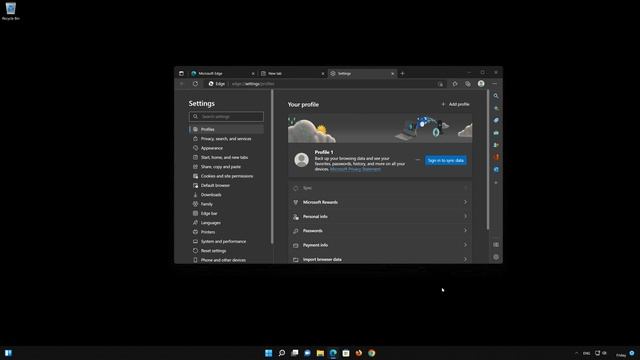Screen dimensions: 640x360
Task: Close the Settings tab
Action: (x=393, y=73)
